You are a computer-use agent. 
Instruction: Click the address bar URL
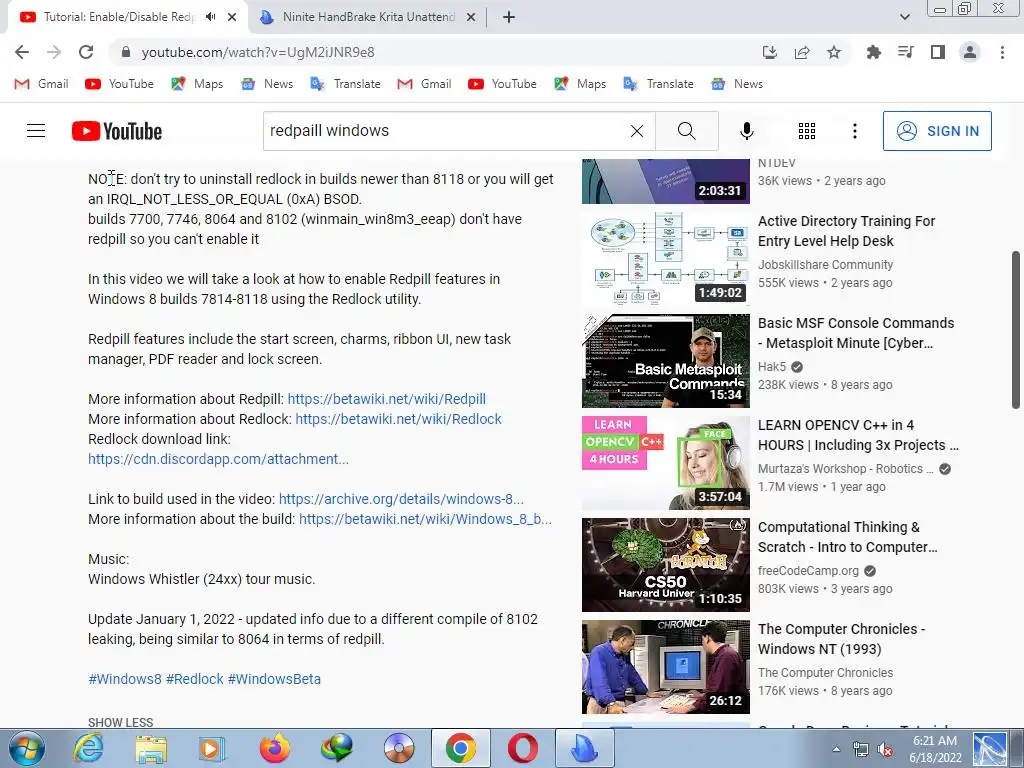pos(258,52)
